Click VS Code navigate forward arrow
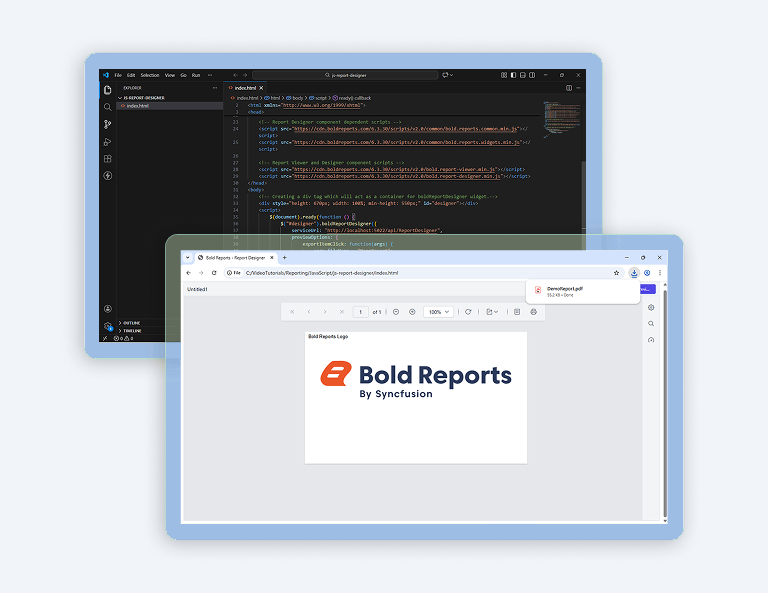The height and width of the screenshot is (593, 768). pyautogui.click(x=244, y=75)
